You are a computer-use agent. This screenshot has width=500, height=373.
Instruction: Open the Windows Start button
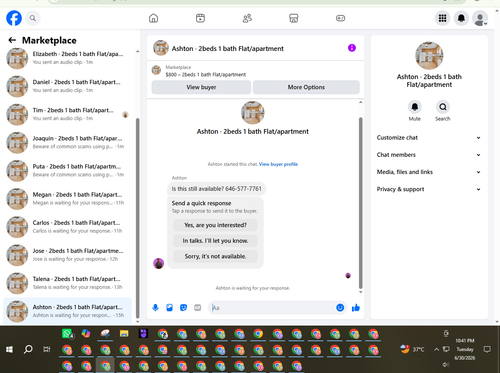[9, 349]
